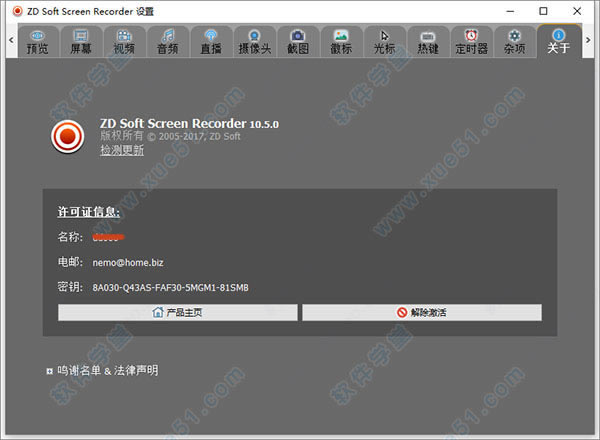Select the 光标 cursor tab
The image size is (600, 440).
coord(385,42)
